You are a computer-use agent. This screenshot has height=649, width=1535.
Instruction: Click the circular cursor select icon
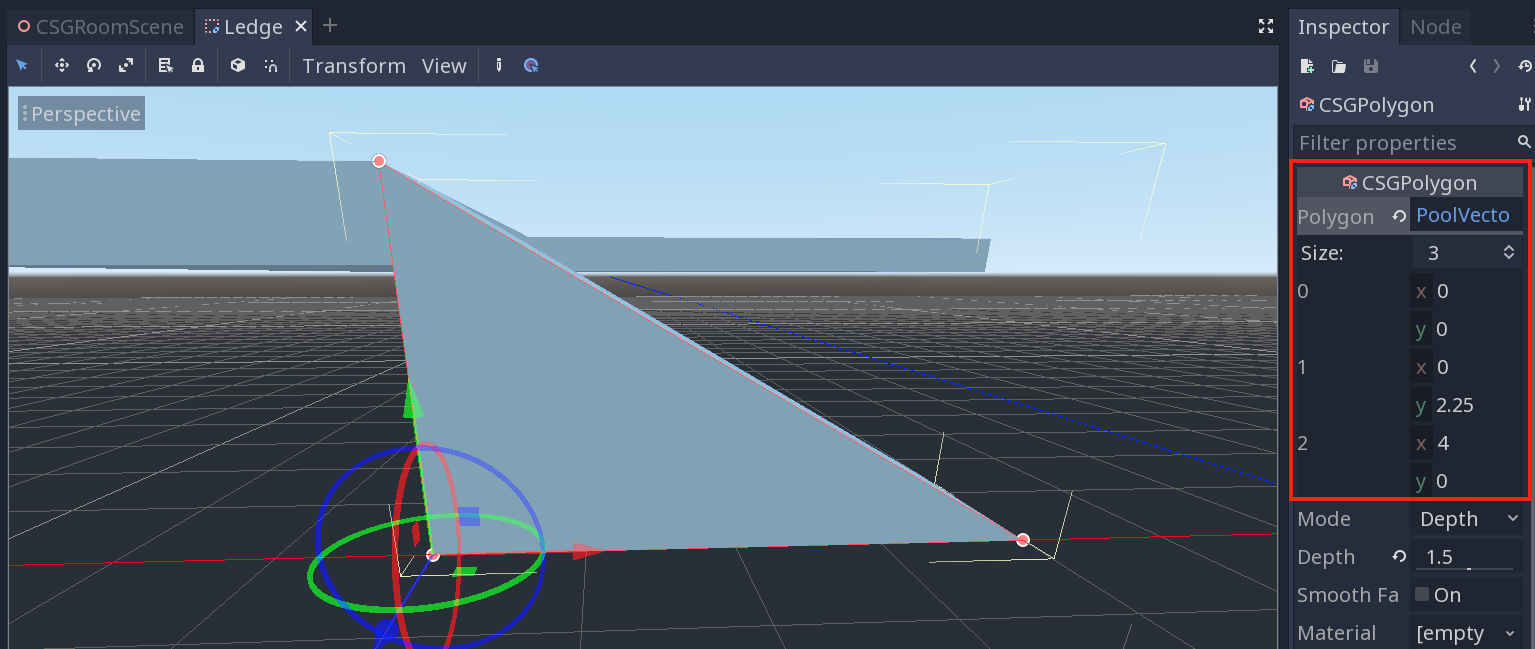(531, 66)
